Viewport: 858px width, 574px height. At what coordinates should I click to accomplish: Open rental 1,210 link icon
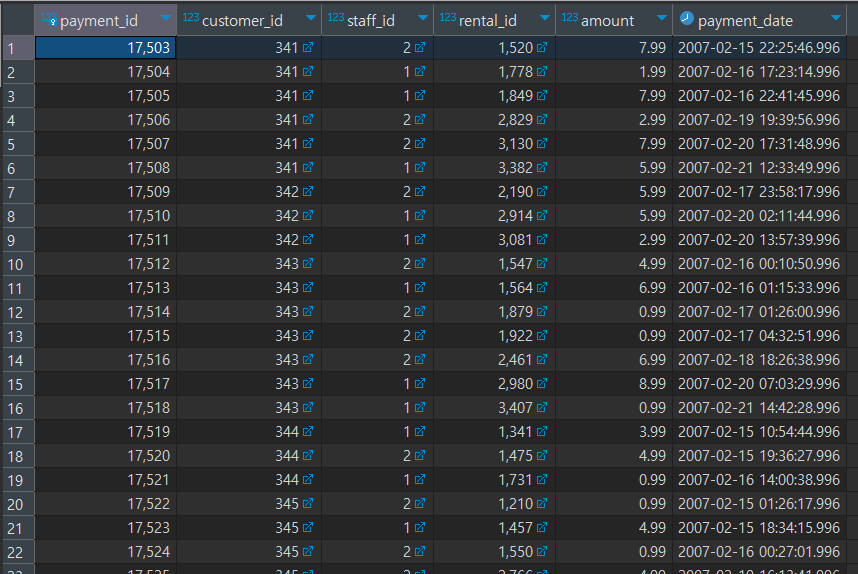[542, 503]
